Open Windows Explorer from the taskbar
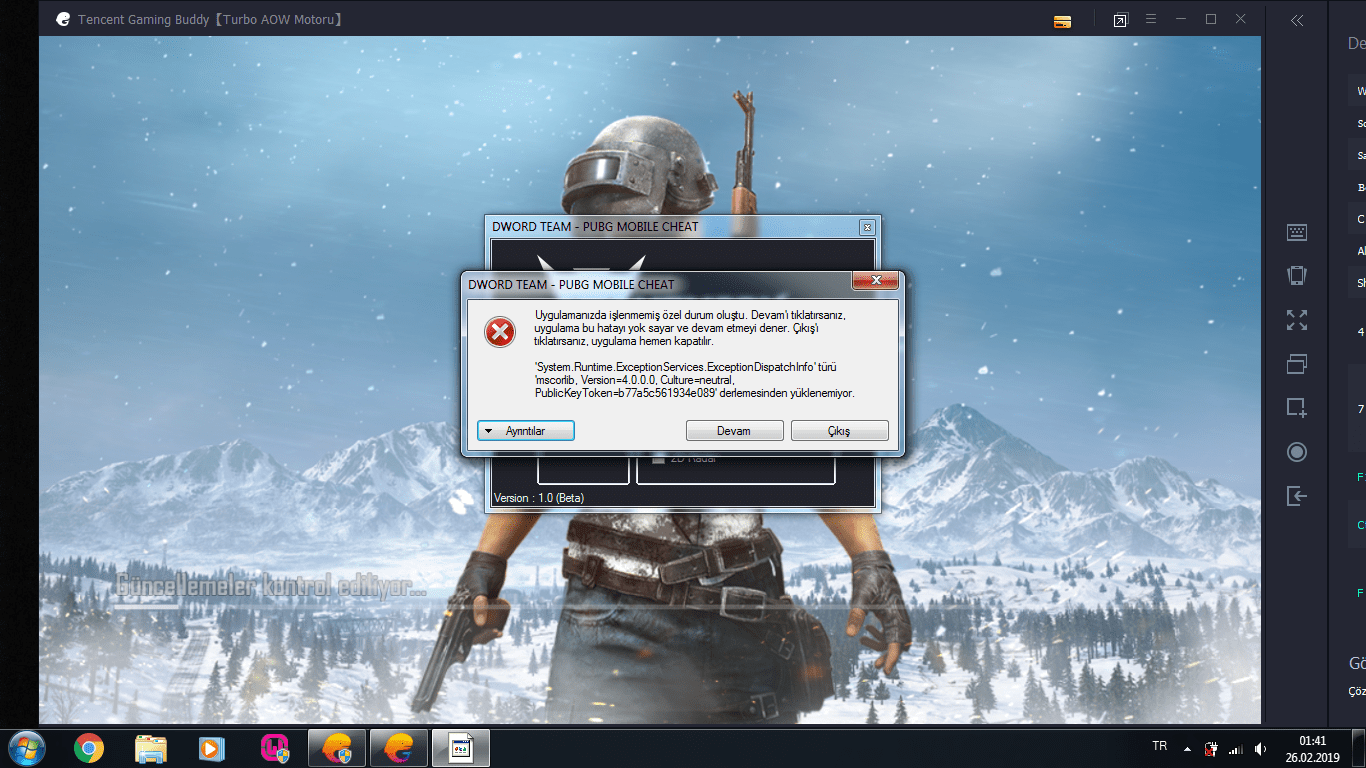The image size is (1366, 768). tap(150, 748)
